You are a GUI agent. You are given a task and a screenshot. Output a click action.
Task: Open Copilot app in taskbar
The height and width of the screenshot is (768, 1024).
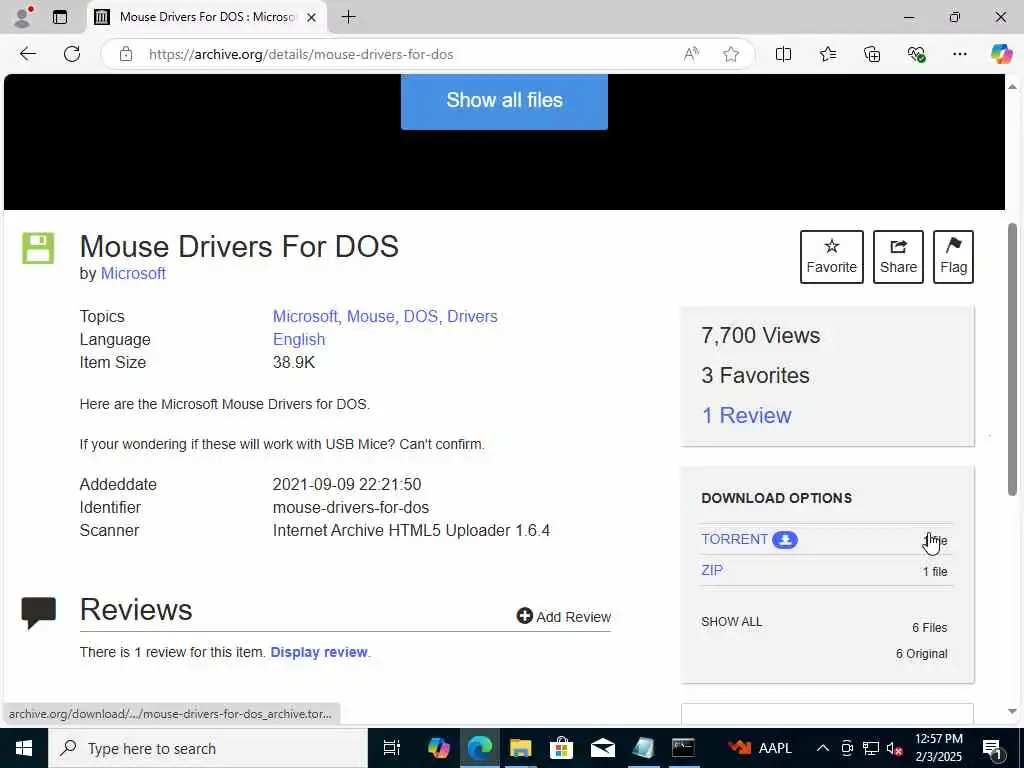(x=438, y=748)
